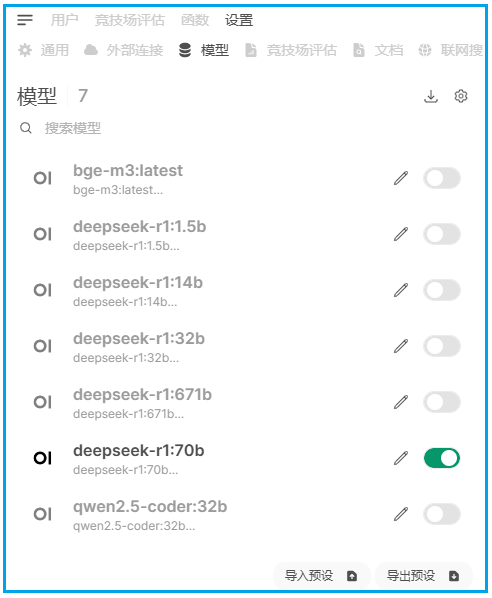The height and width of the screenshot is (598, 492).
Task: Open the hamburger sidebar menu
Action: [x=25, y=20]
